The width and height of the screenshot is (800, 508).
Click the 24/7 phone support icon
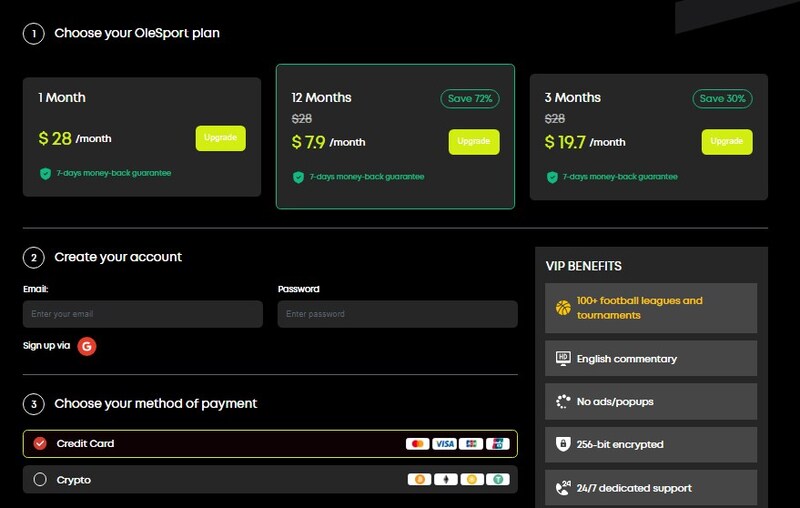(x=563, y=488)
